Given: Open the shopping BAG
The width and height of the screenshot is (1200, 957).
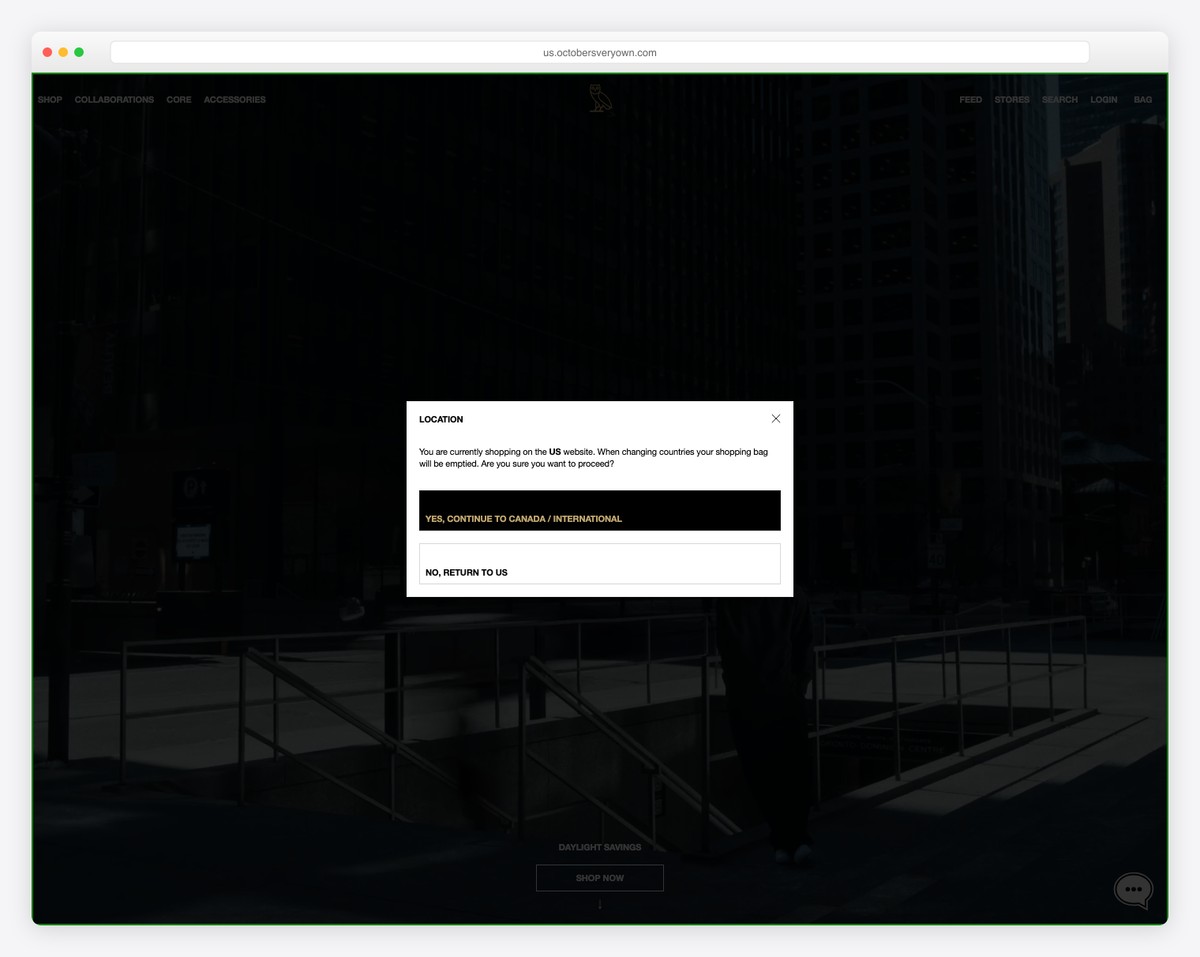Looking at the screenshot, I should (x=1142, y=99).
